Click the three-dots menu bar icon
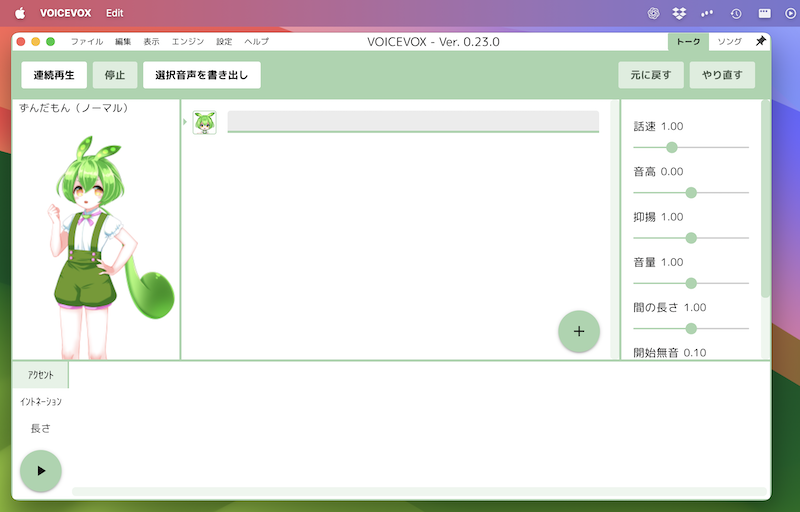 [x=707, y=13]
